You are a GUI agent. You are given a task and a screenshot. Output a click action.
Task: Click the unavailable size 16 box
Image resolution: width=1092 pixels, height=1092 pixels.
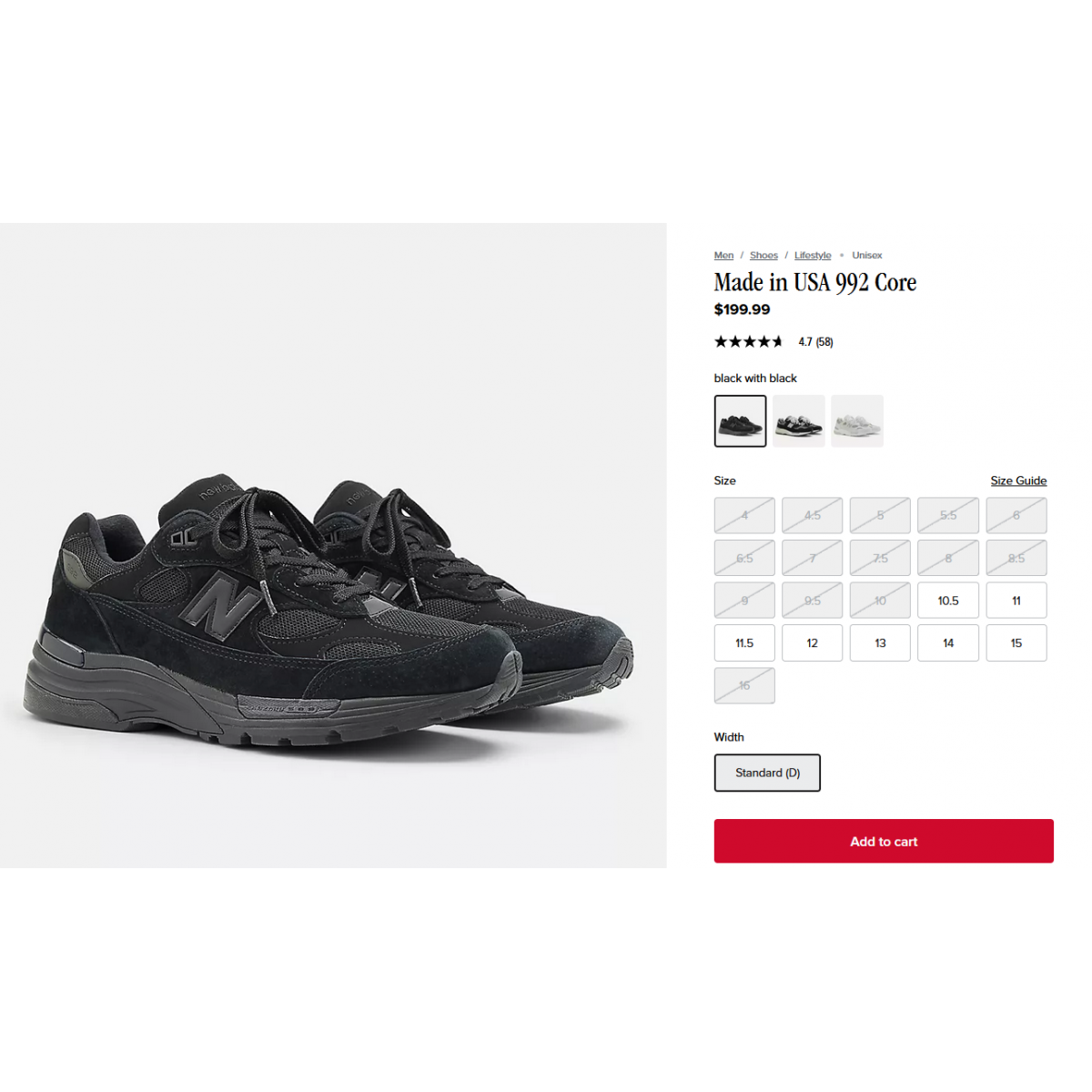[x=744, y=685]
